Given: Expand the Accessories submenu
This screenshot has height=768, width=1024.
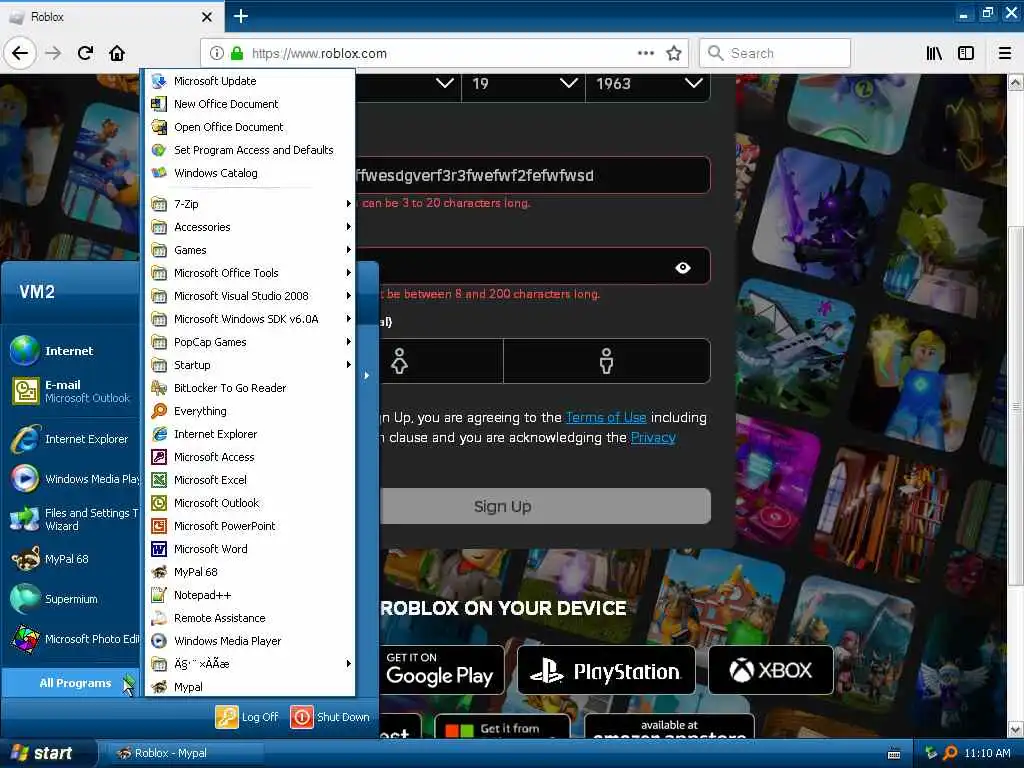Looking at the screenshot, I should click(x=249, y=227).
